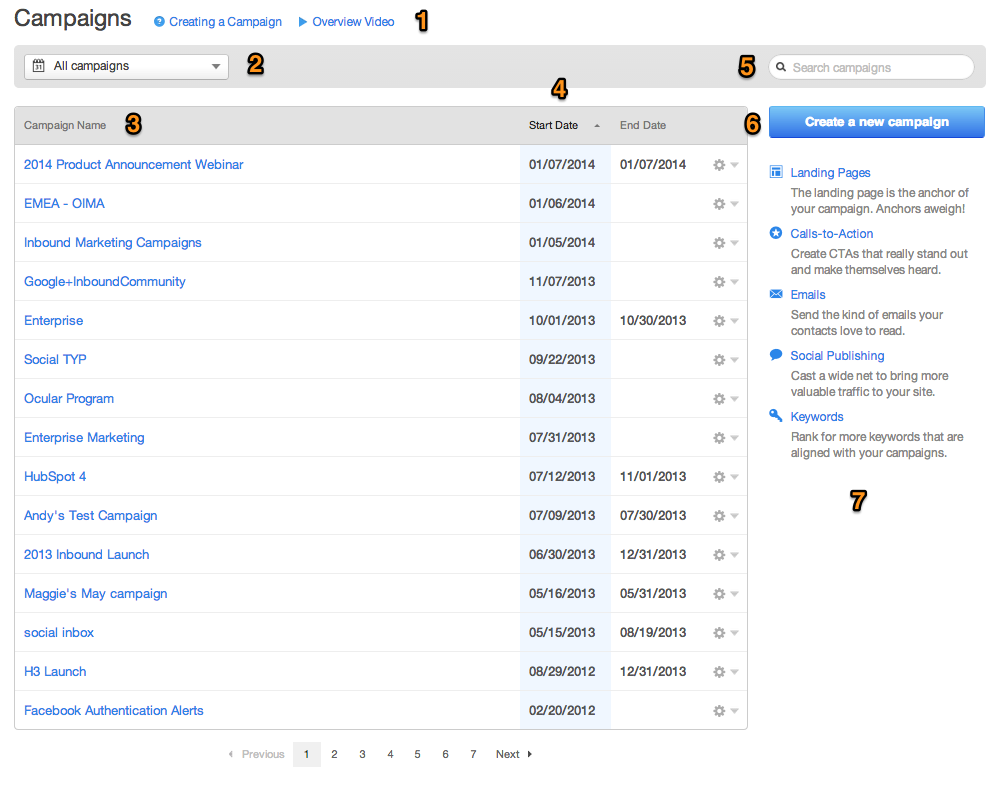Open the 2013 Inbound Launch campaign

(x=87, y=555)
